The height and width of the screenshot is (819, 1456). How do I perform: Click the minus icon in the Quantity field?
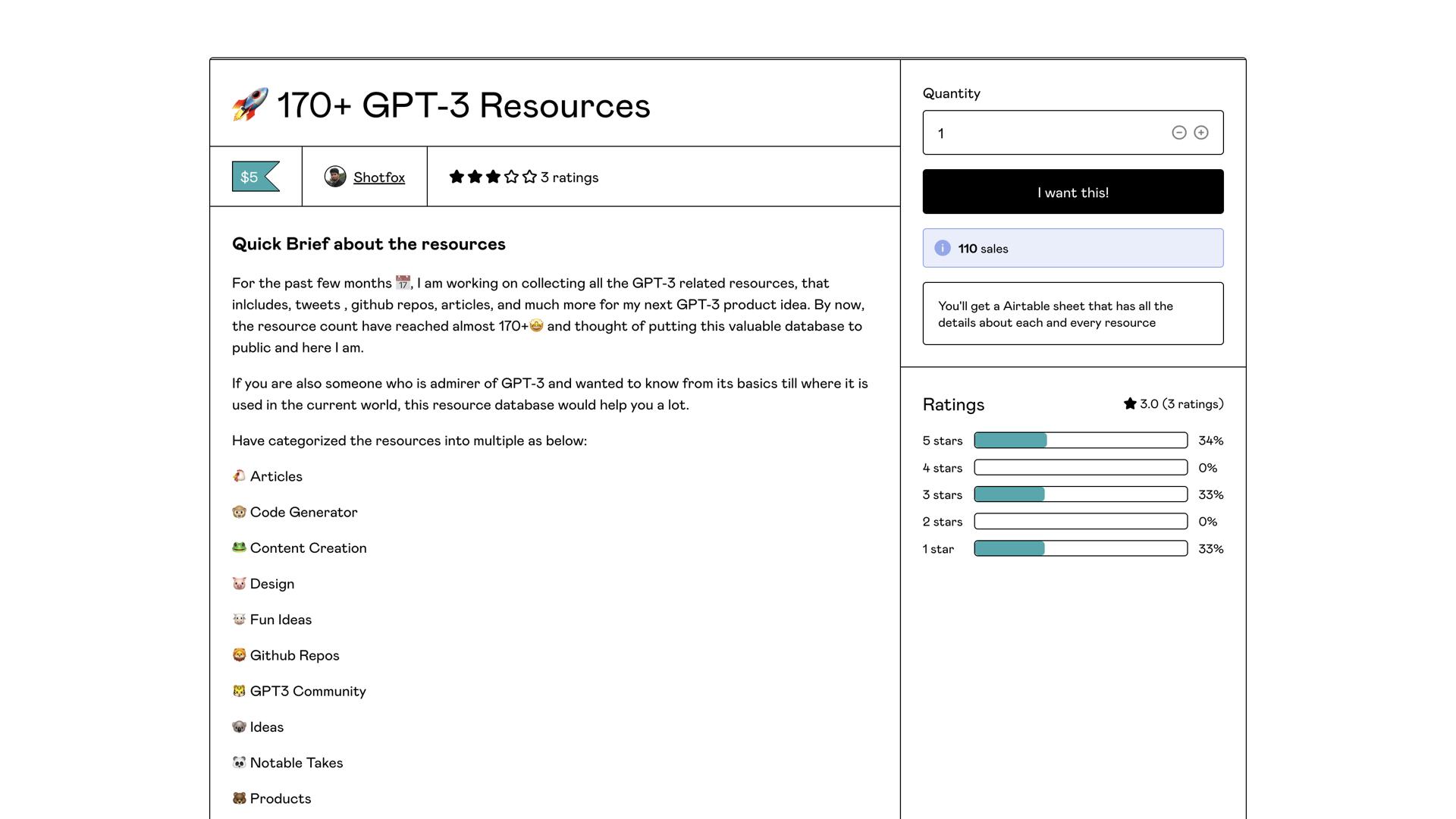(1178, 132)
